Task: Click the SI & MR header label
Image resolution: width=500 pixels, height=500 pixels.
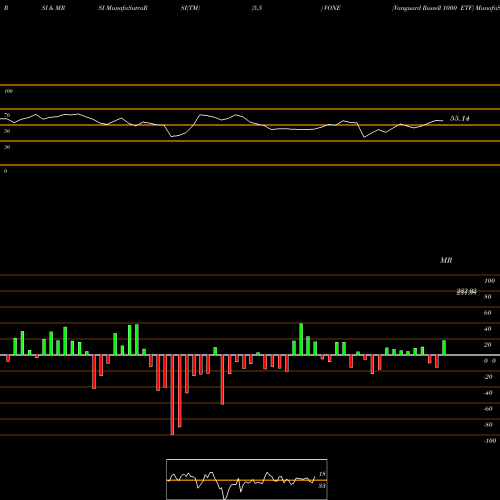Action: click(53, 8)
